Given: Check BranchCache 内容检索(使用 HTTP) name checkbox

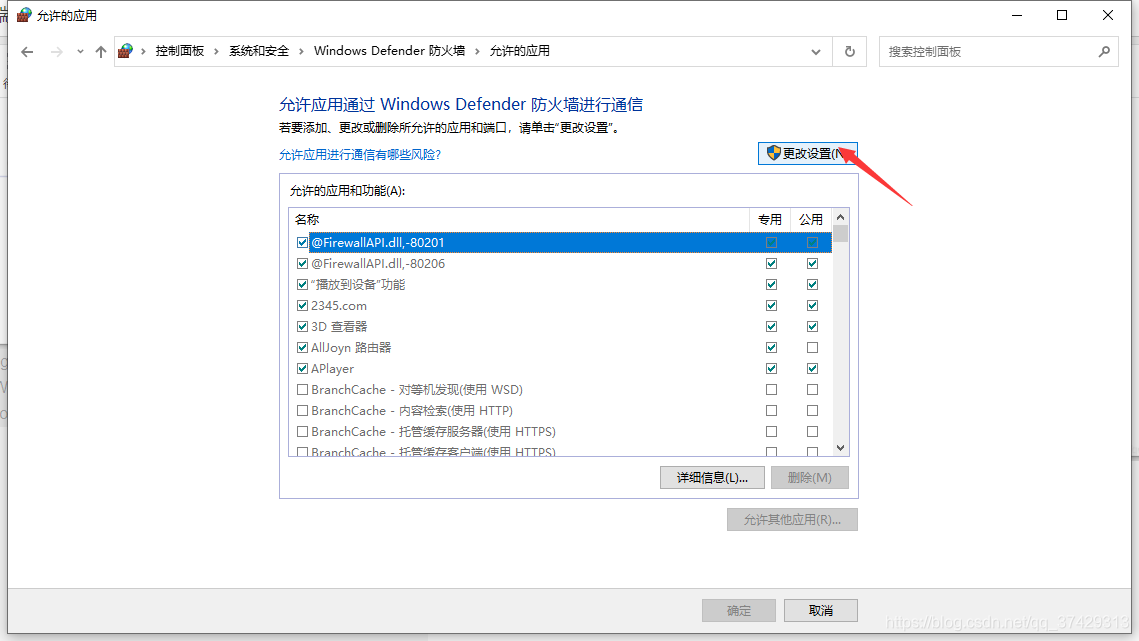Looking at the screenshot, I should (302, 411).
